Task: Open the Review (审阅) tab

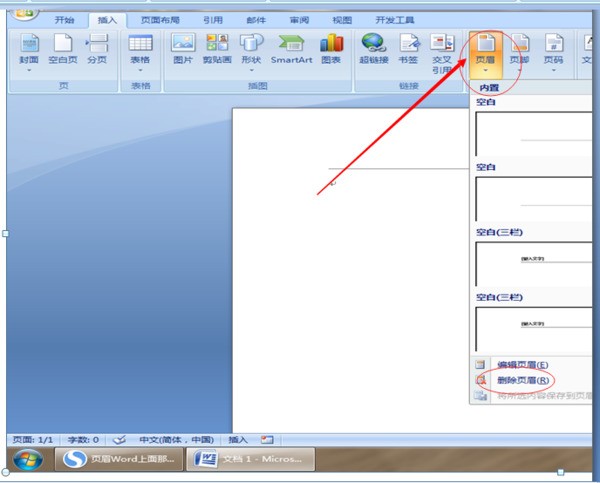Action: pos(299,20)
